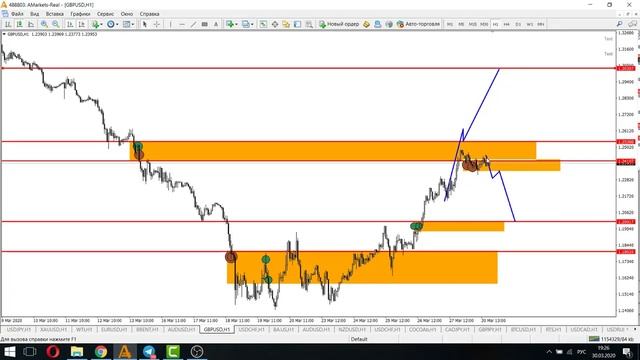Viewport: 640px width, 360px height.
Task: Expand the periods dropdown arrow
Action: [117, 24]
